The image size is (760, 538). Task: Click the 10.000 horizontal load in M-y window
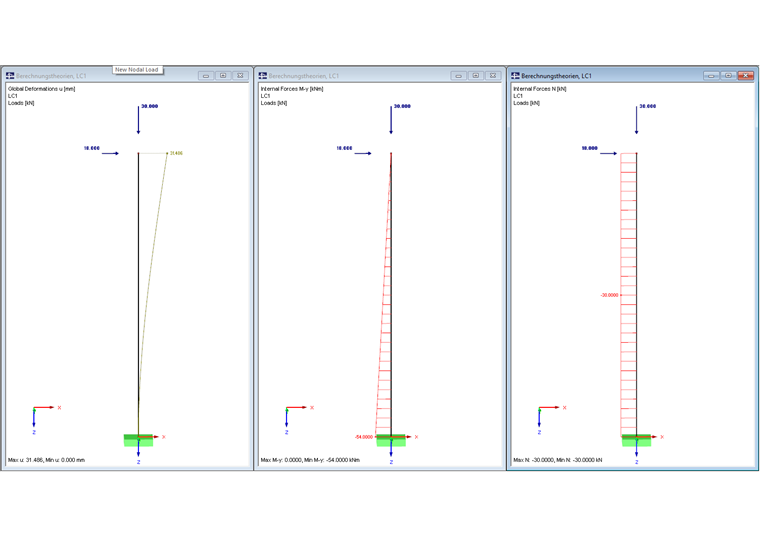pyautogui.click(x=344, y=148)
